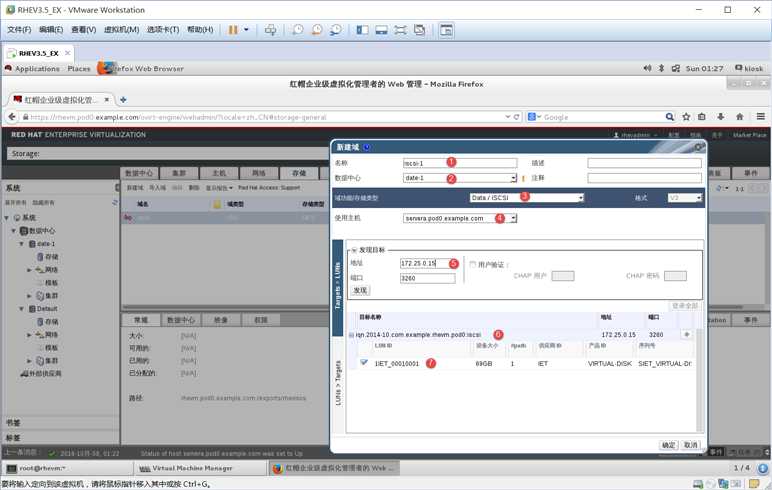Click the search magnifier in Google search box
772x490 pixels.
coord(670,117)
